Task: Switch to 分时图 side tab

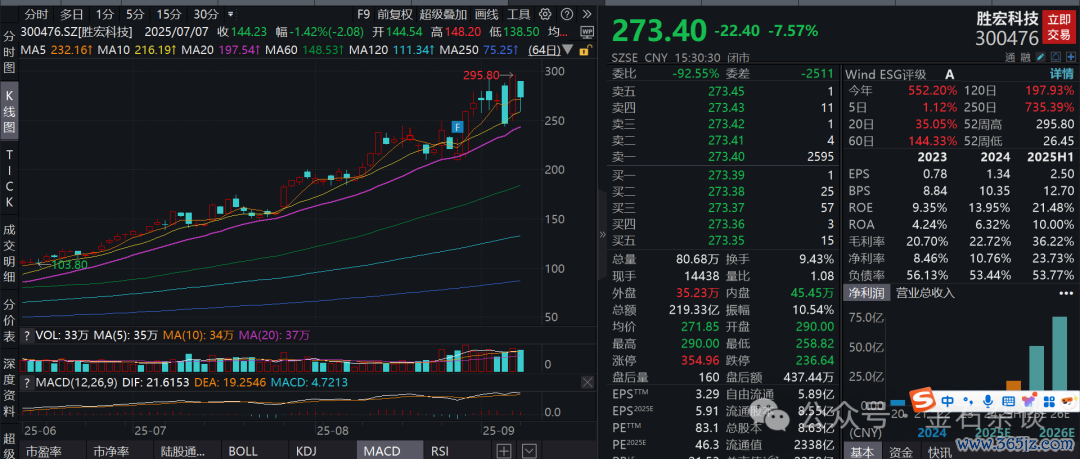Action: (x=10, y=52)
